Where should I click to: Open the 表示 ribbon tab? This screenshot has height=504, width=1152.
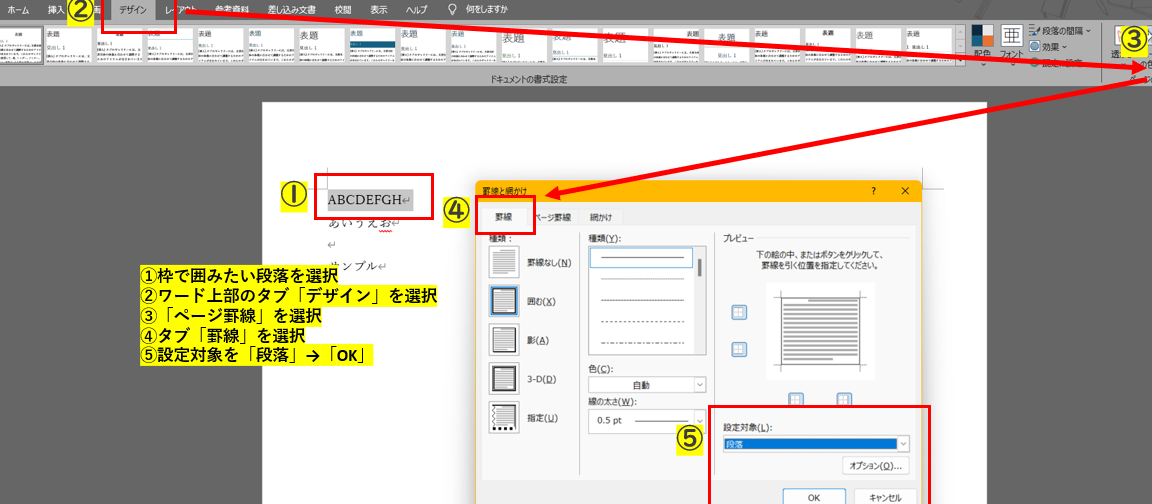(379, 10)
